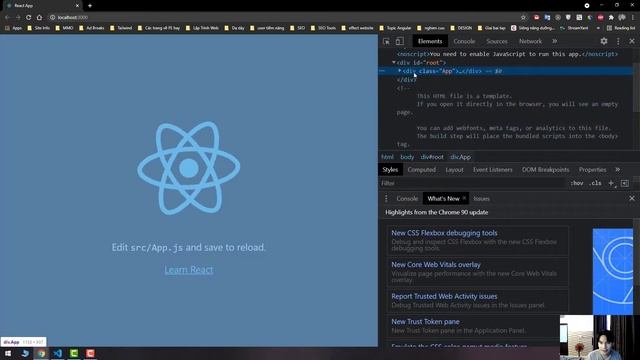The width and height of the screenshot is (640, 360).
Task: Show more DevTools main tabs chevron
Action: tap(554, 41)
